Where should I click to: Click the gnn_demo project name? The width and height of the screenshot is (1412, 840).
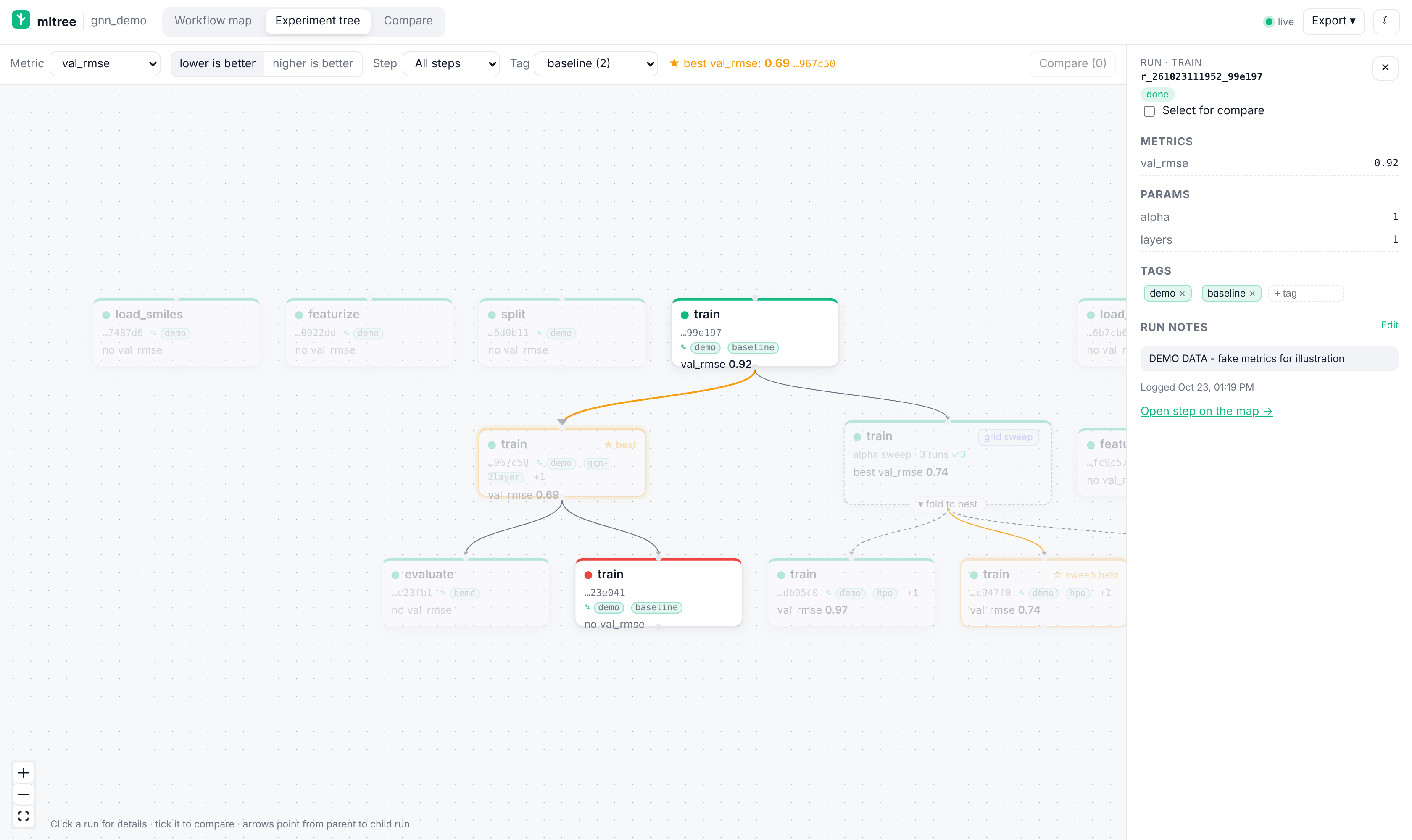point(119,21)
